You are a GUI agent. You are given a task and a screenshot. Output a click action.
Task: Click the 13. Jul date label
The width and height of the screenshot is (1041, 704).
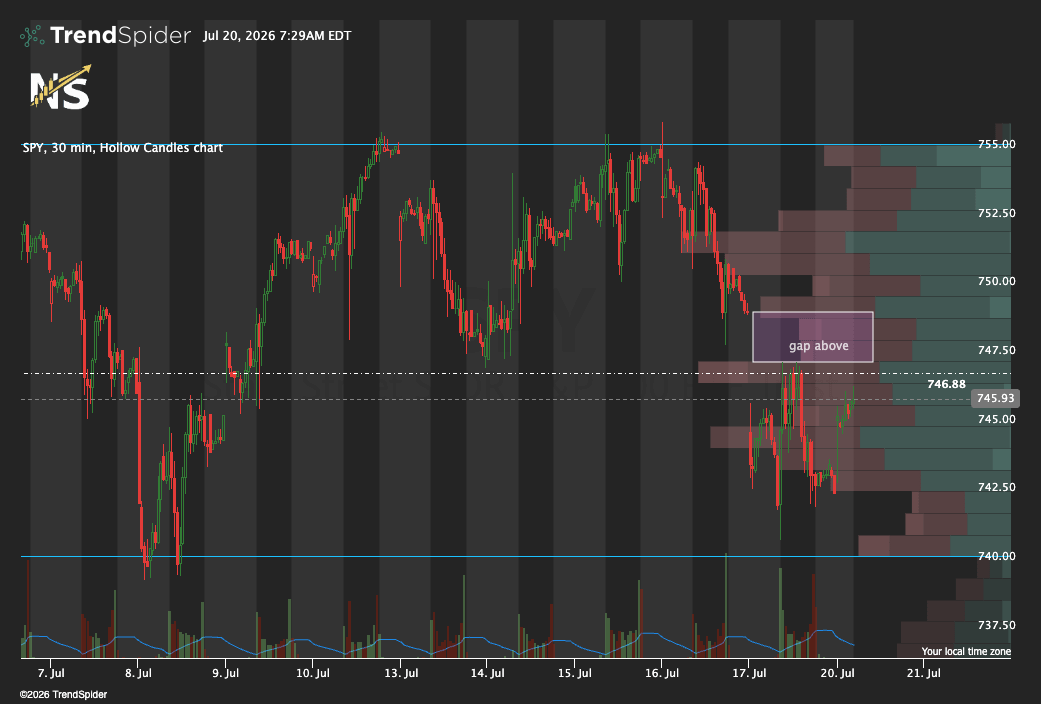point(400,673)
